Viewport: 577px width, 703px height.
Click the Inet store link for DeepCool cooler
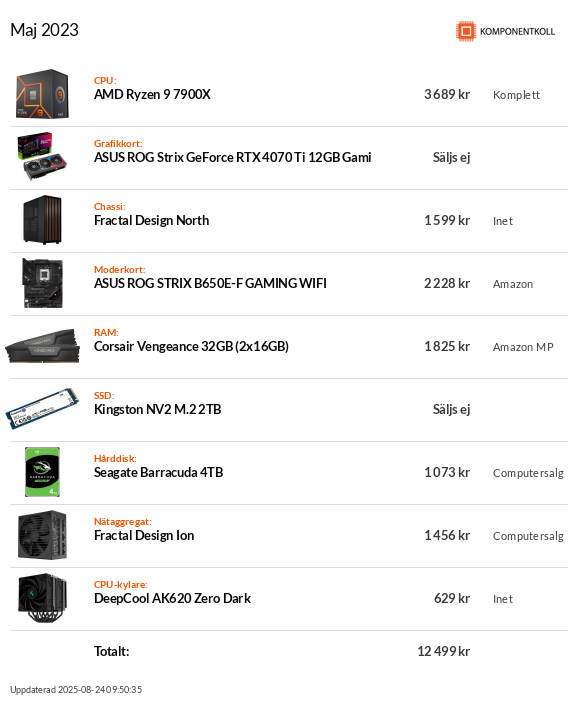[503, 599]
